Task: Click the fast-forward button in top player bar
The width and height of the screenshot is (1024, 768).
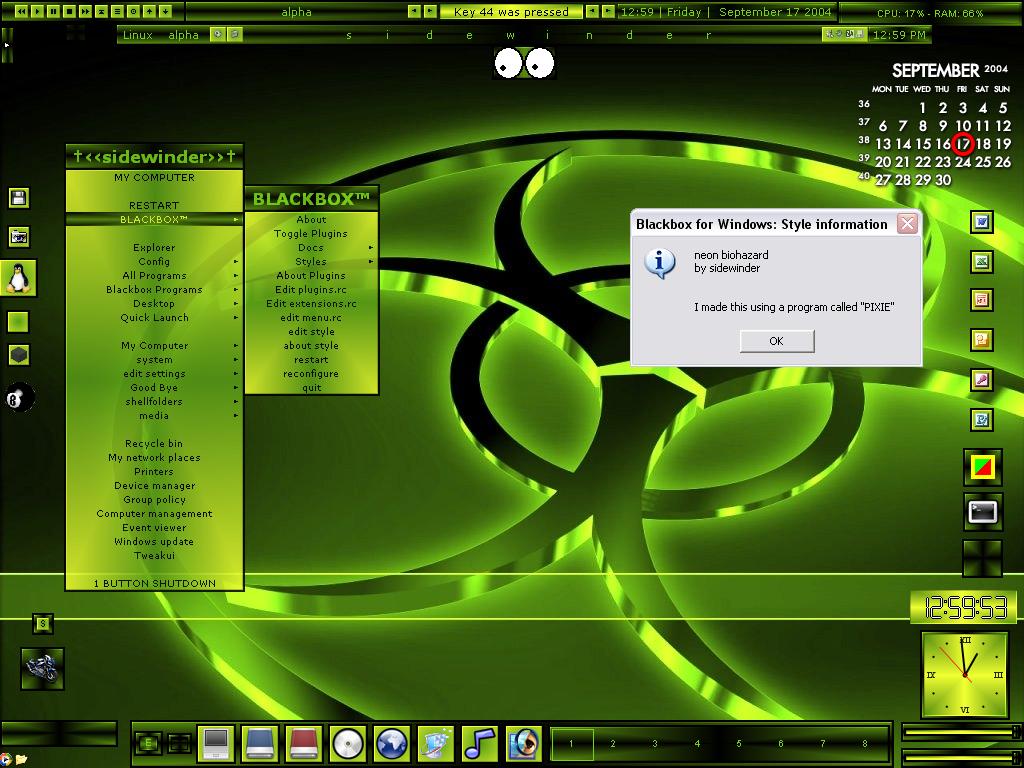Action: pyautogui.click(x=86, y=11)
